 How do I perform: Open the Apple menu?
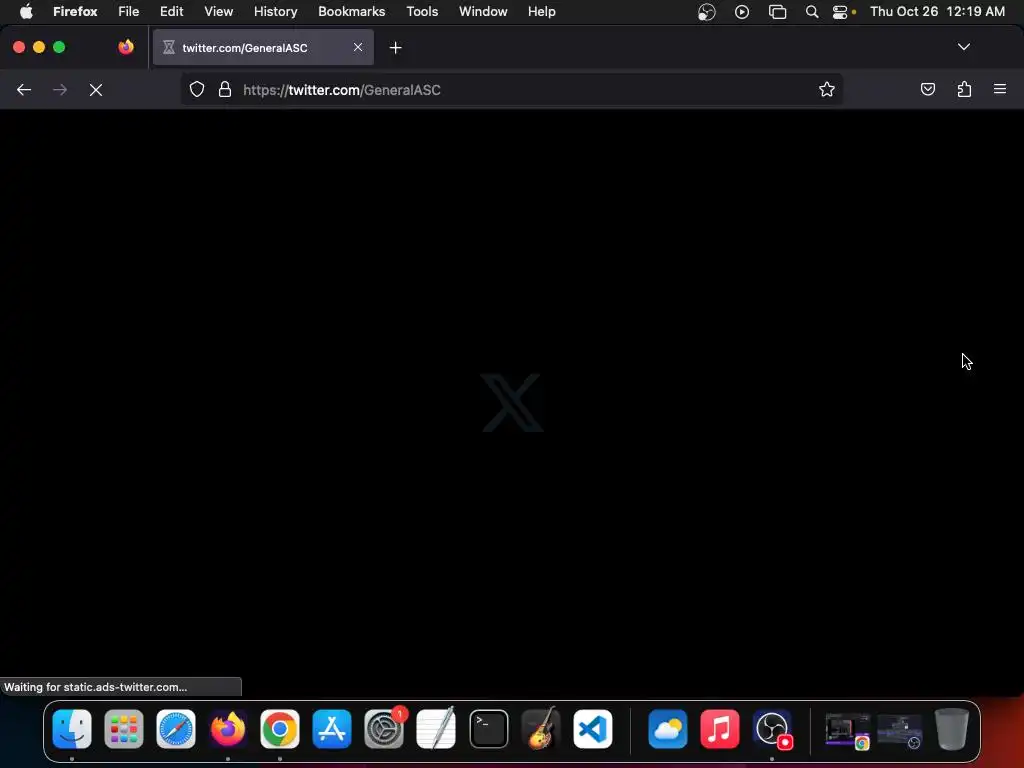click(26, 12)
